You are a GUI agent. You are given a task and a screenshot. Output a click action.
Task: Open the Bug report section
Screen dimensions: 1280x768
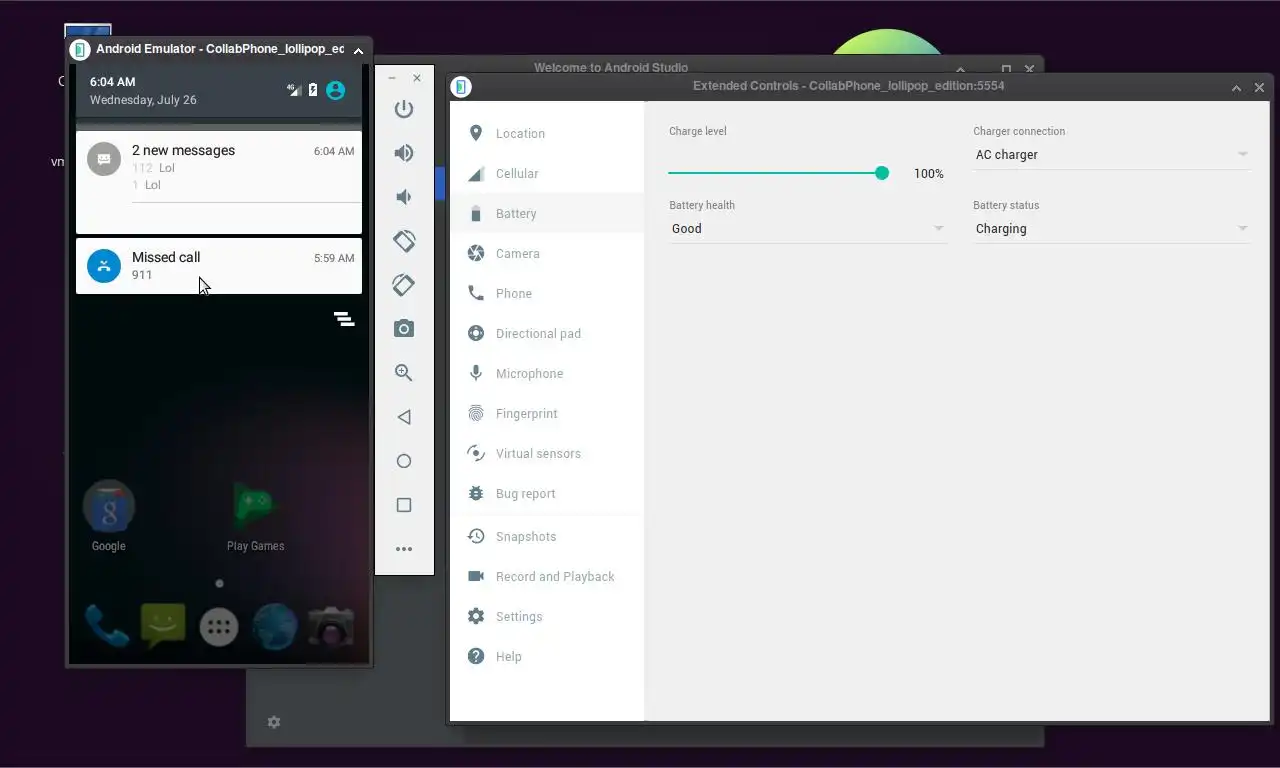pos(547,493)
